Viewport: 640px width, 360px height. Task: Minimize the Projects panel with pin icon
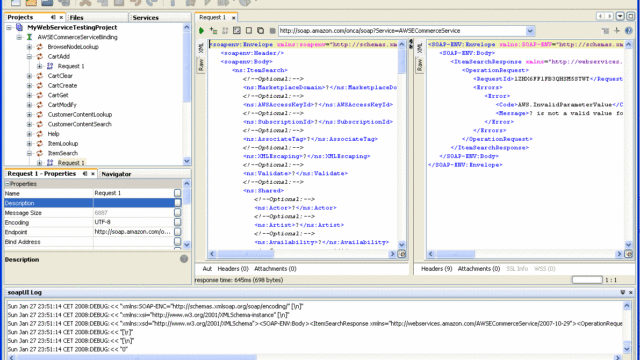click(x=53, y=17)
